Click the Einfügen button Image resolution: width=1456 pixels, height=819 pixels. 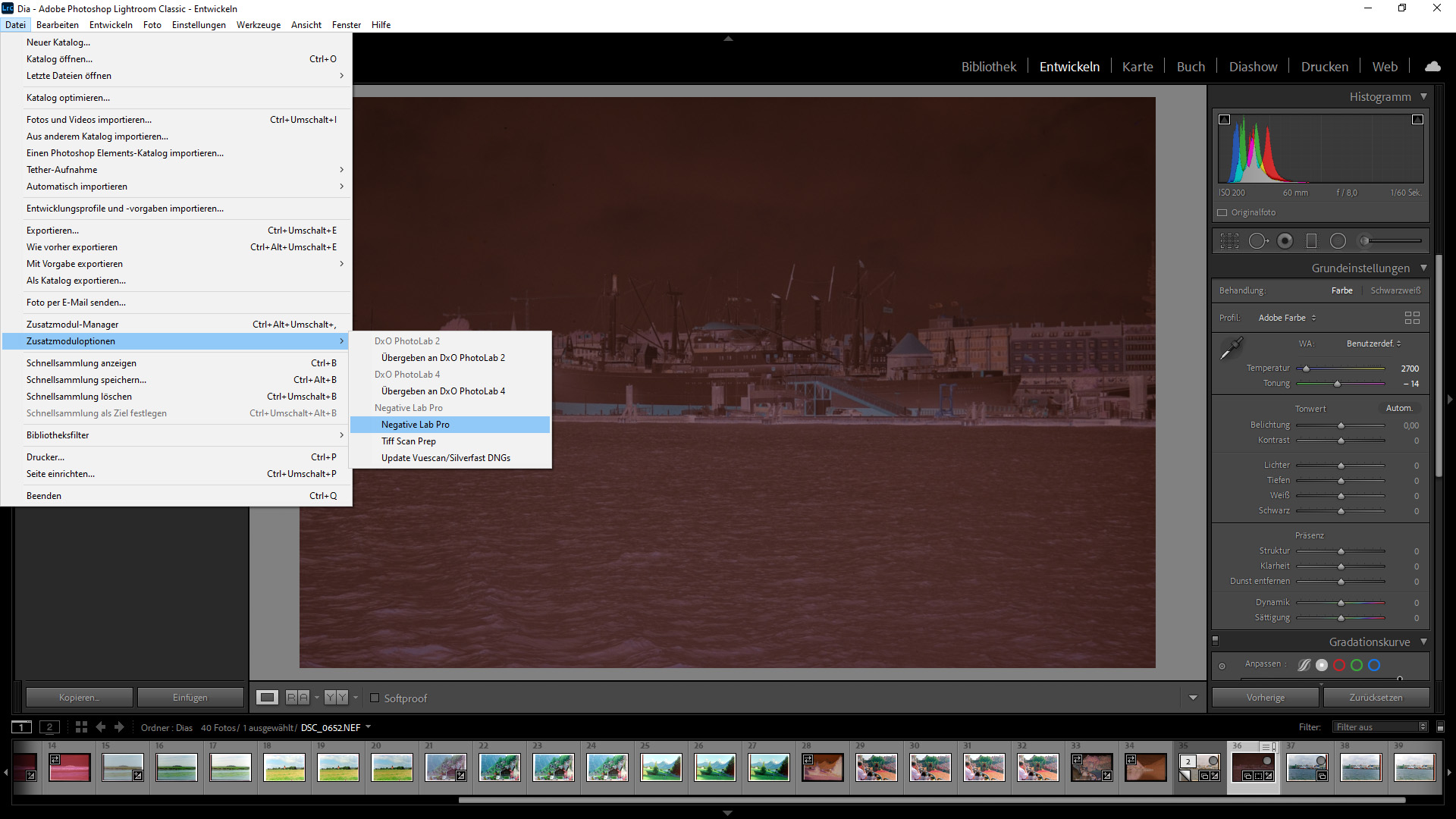pyautogui.click(x=190, y=698)
